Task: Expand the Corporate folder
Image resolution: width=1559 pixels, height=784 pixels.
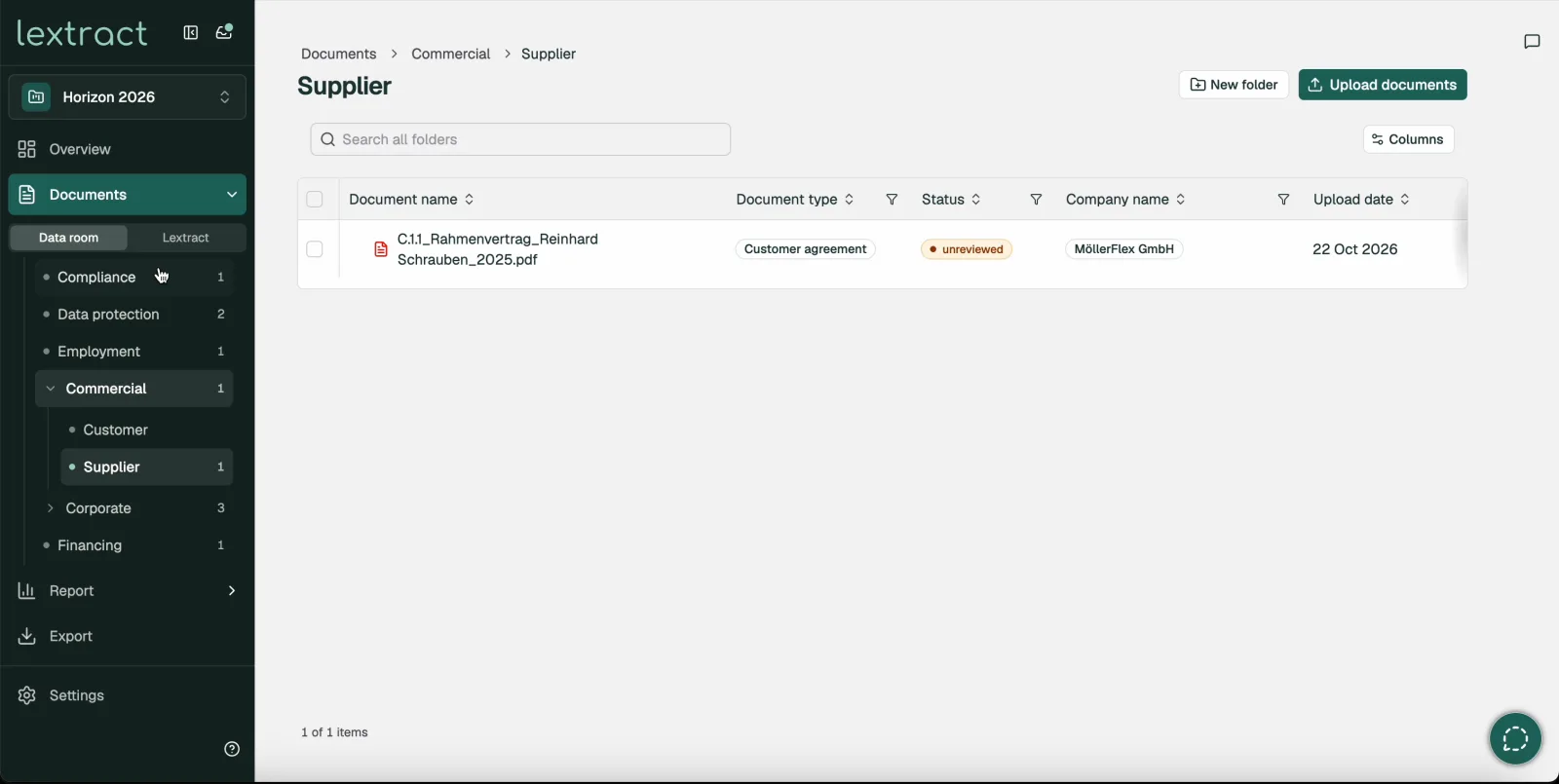Action: [51, 508]
